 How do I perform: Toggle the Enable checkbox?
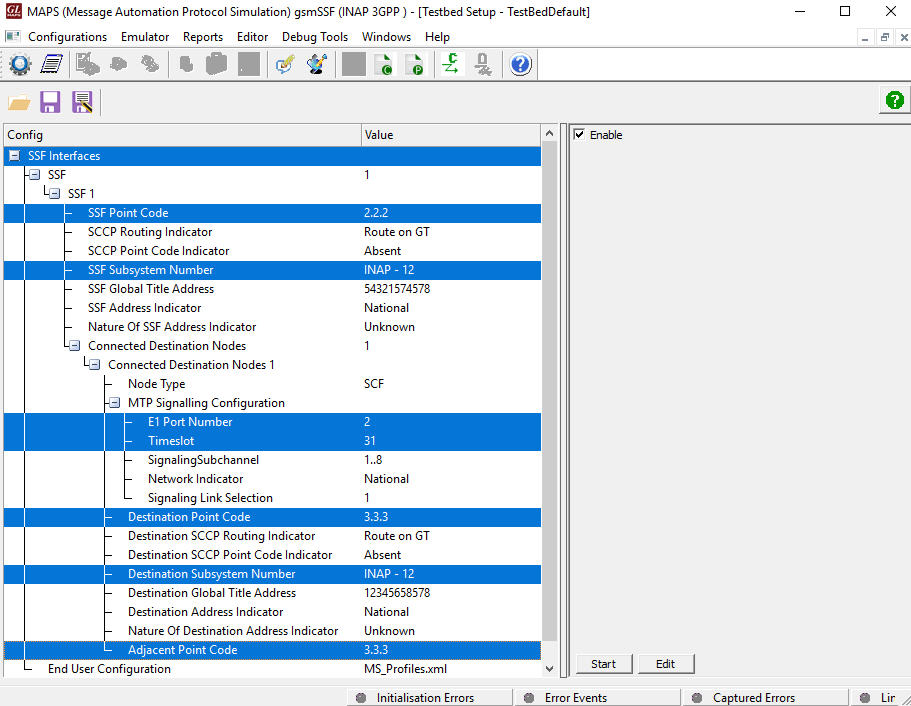pyautogui.click(x=577, y=136)
